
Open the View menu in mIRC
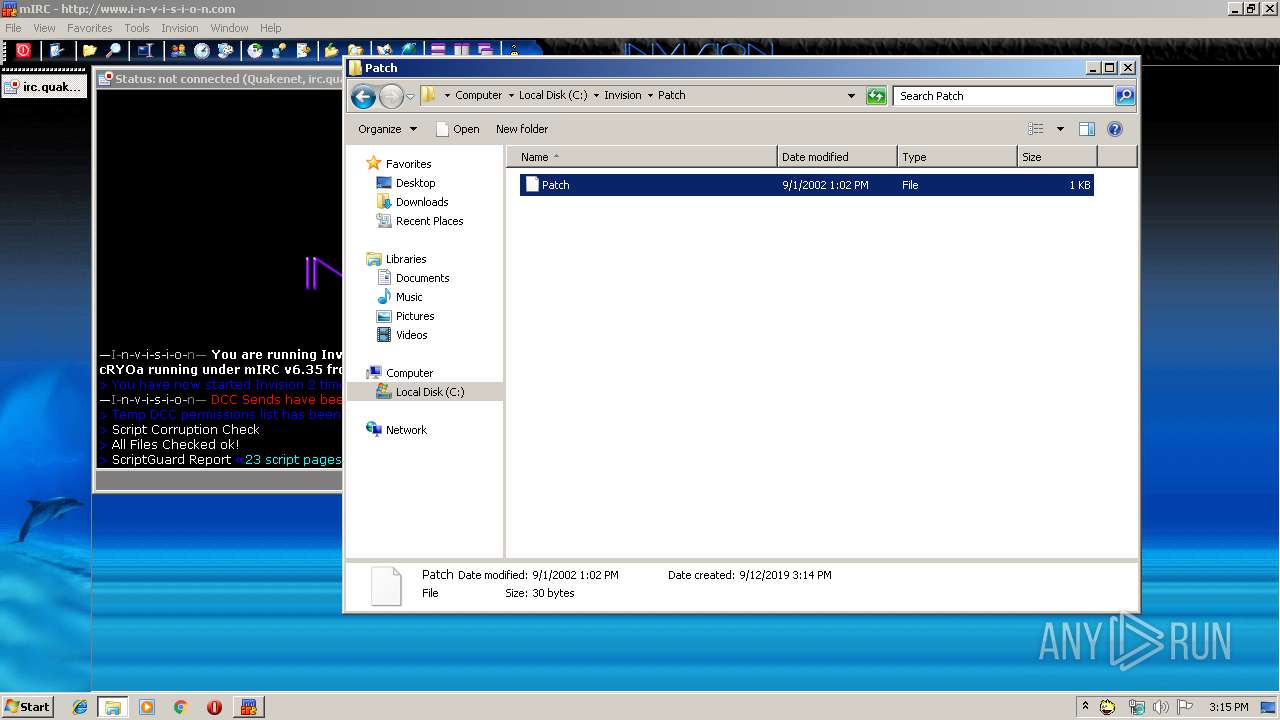[44, 28]
